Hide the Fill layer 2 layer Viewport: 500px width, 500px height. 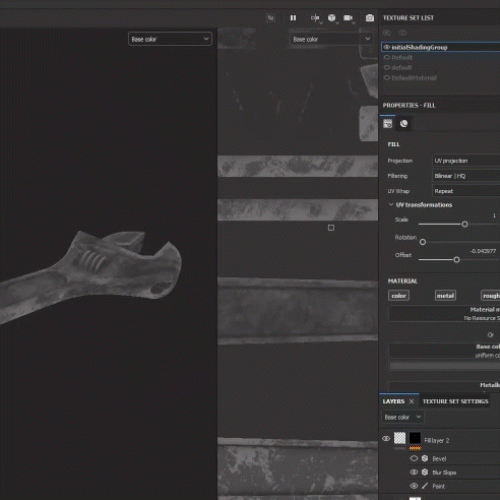point(386,439)
